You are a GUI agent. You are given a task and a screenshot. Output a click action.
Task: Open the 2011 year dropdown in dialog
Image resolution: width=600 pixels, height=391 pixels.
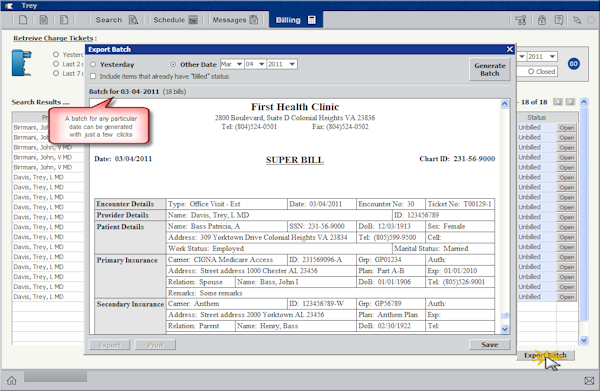click(282, 64)
